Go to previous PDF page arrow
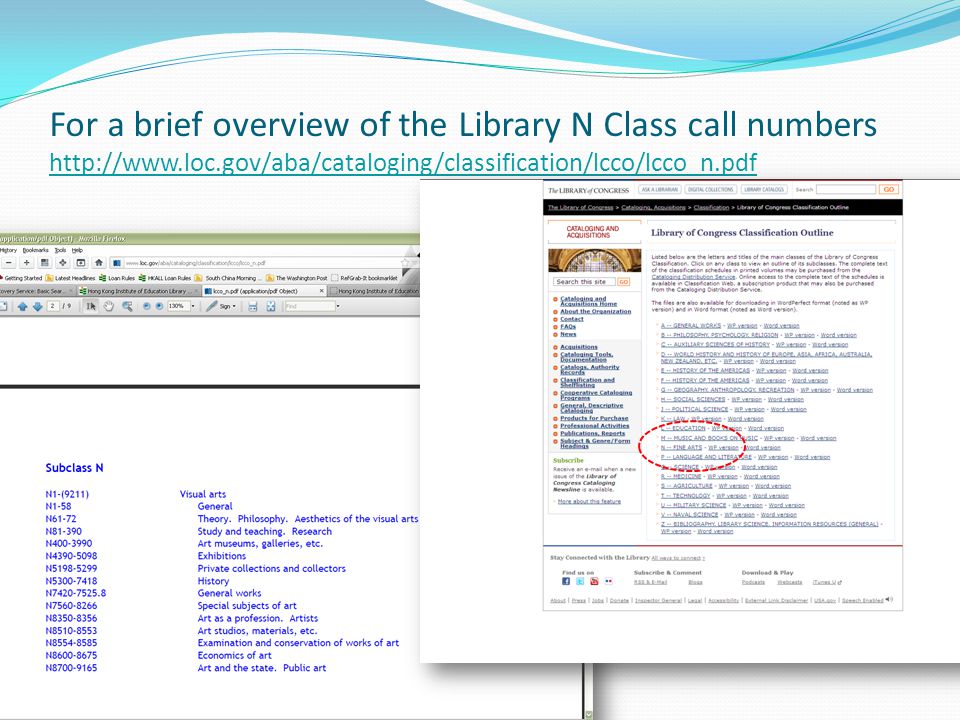Screen dimensions: 960x720 22,306
